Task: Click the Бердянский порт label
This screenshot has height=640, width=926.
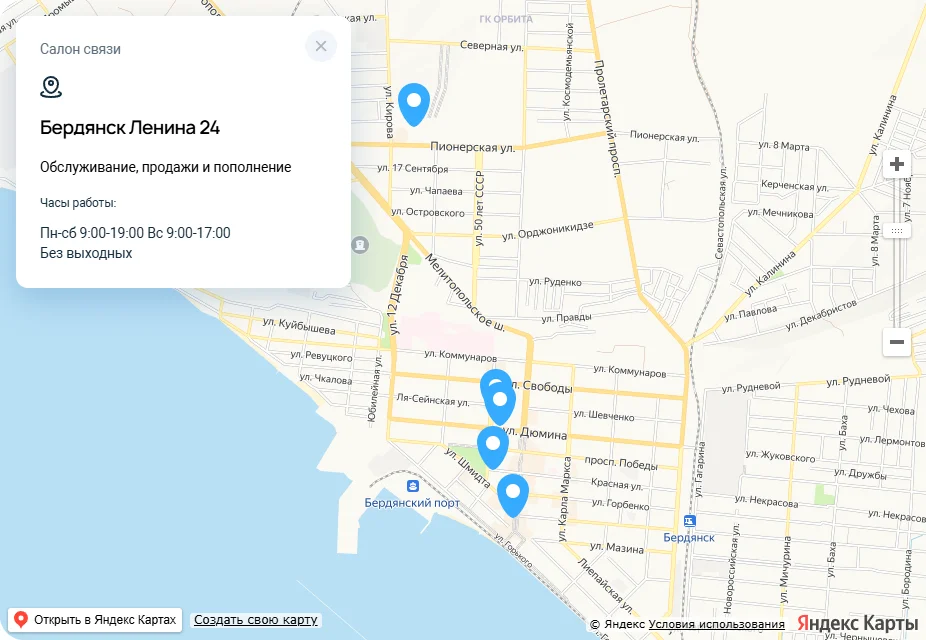Action: 412,503
